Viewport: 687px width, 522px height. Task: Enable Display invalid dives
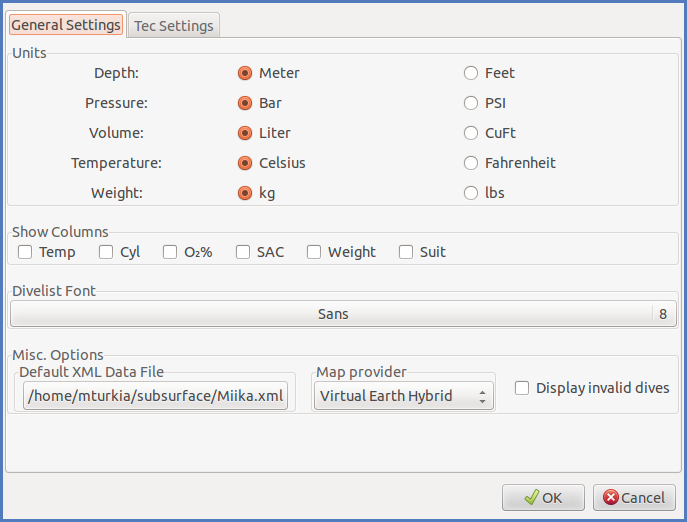click(x=522, y=388)
